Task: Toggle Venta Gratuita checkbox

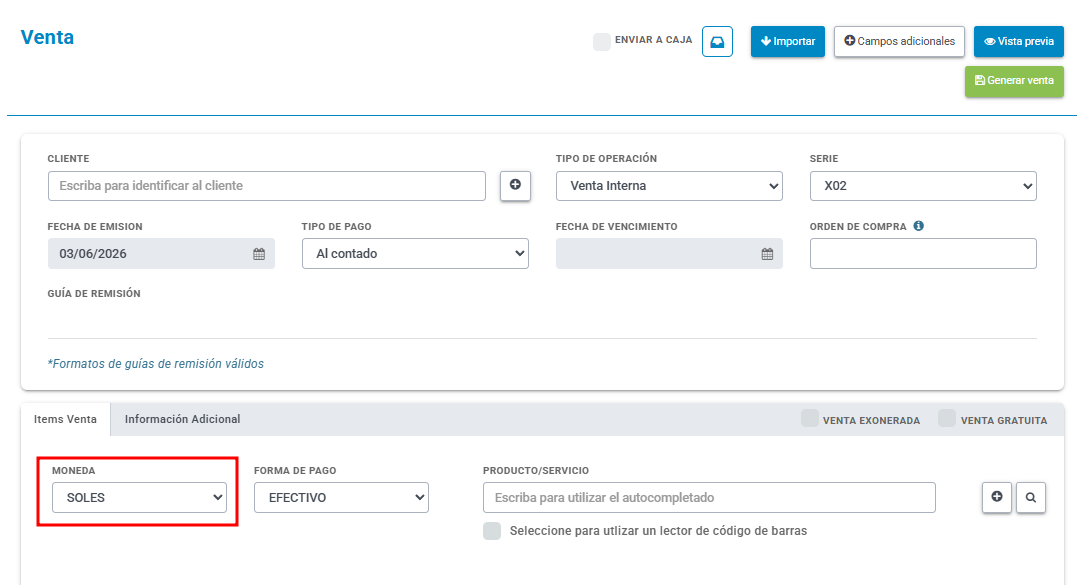Action: pyautogui.click(x=947, y=418)
